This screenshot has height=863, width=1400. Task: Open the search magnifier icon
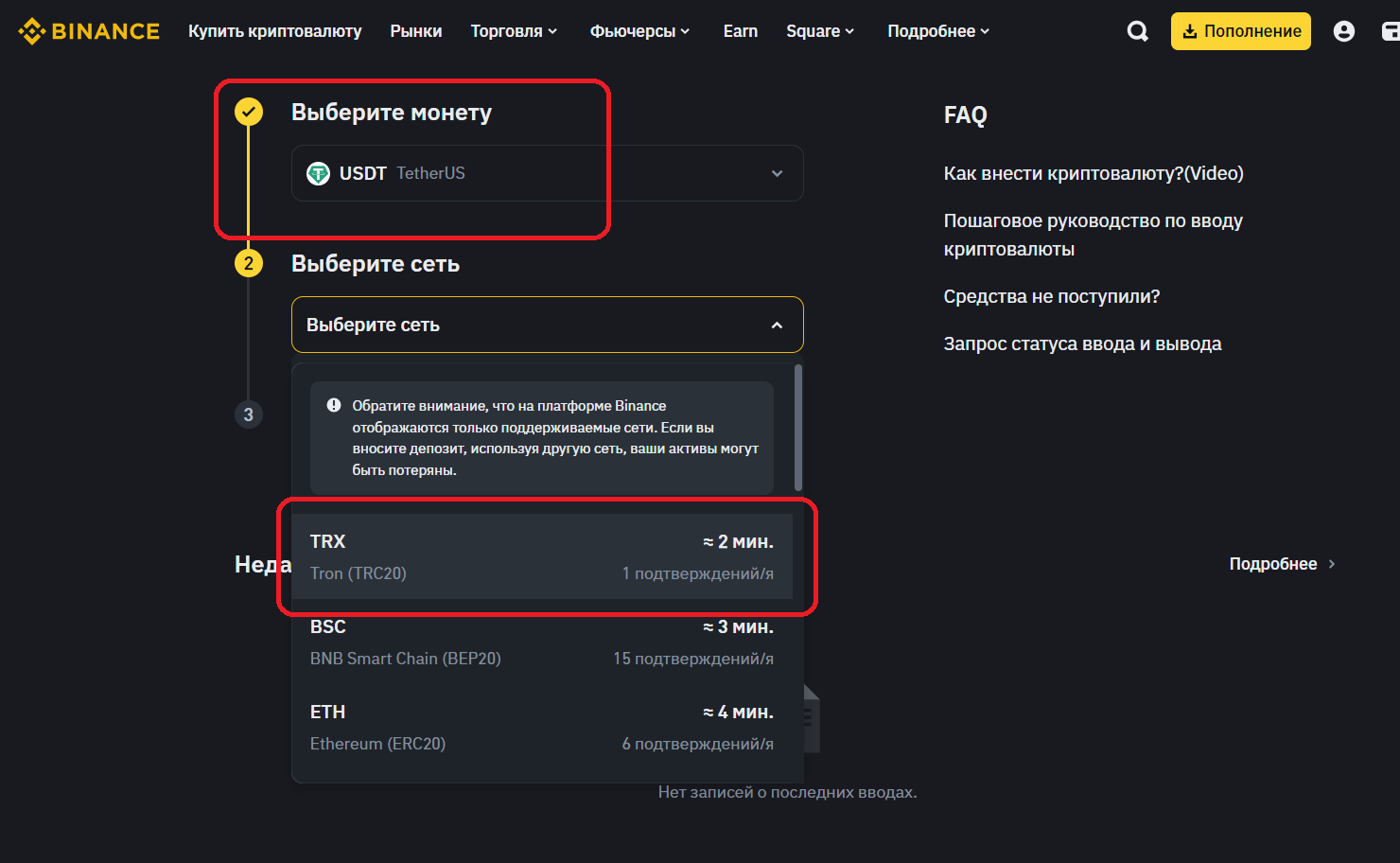(1137, 31)
